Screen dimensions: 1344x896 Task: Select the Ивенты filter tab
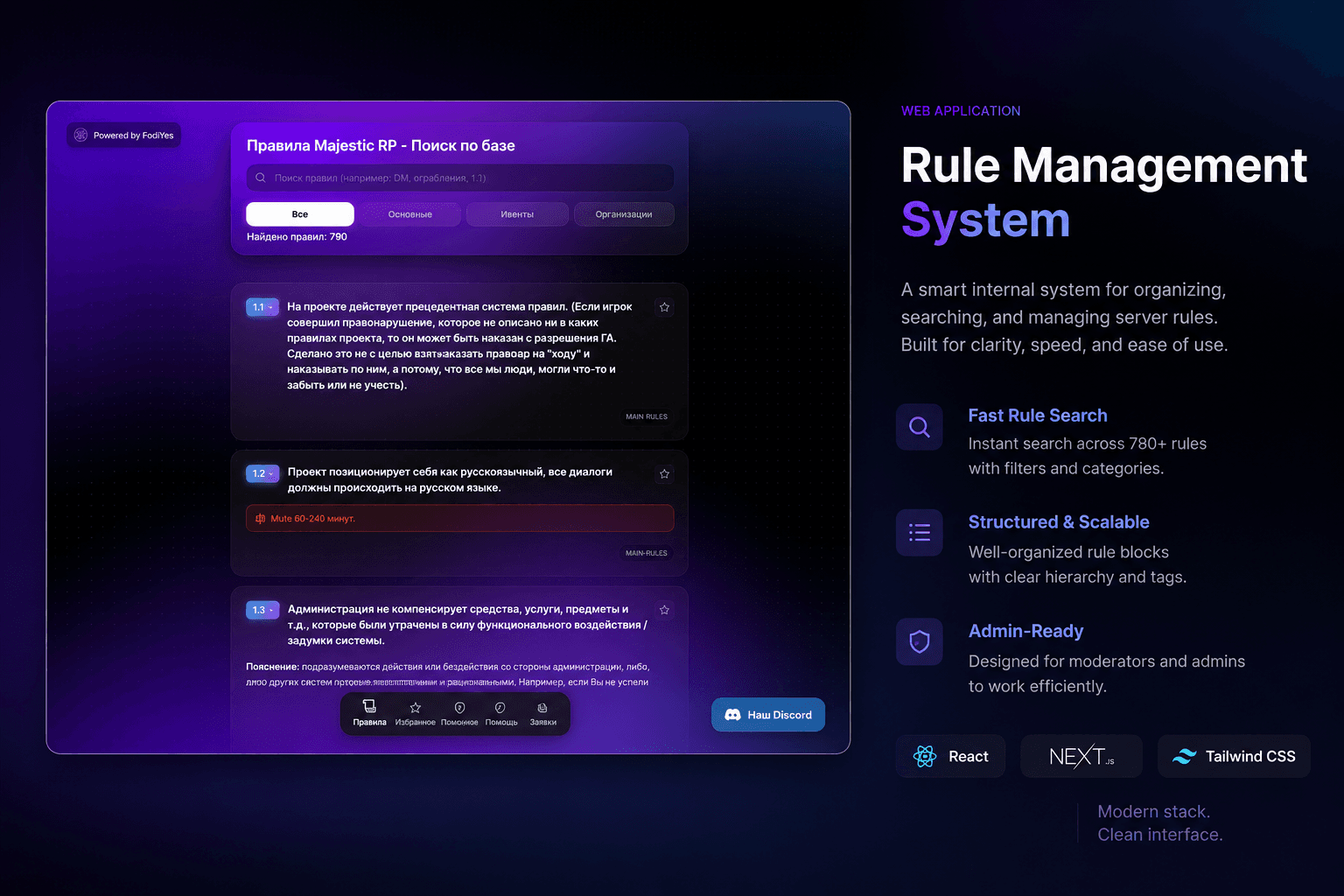point(517,214)
